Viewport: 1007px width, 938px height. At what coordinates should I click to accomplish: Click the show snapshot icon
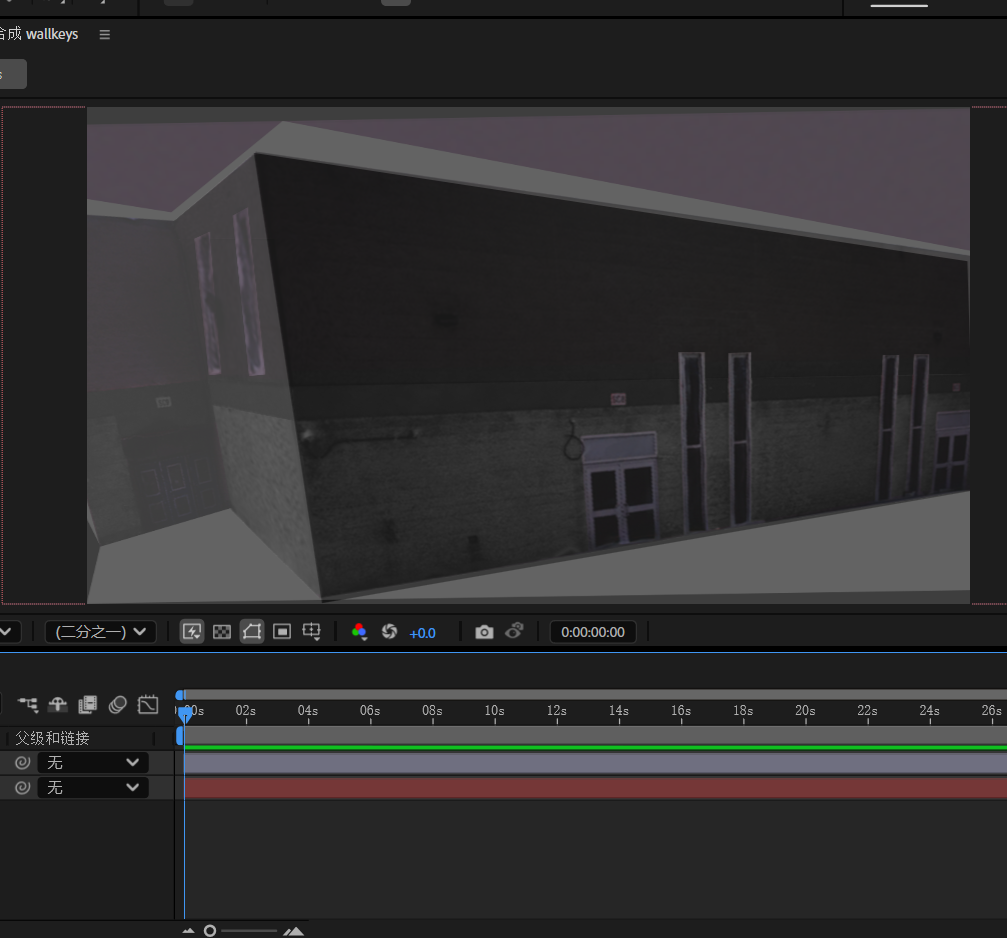514,632
